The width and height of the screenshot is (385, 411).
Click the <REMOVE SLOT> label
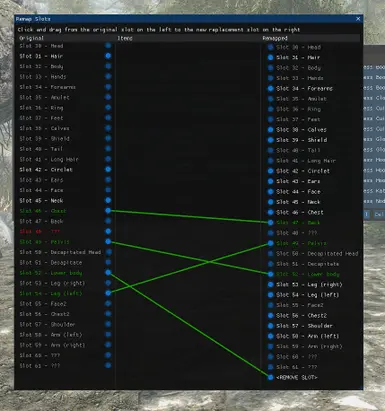(x=297, y=377)
